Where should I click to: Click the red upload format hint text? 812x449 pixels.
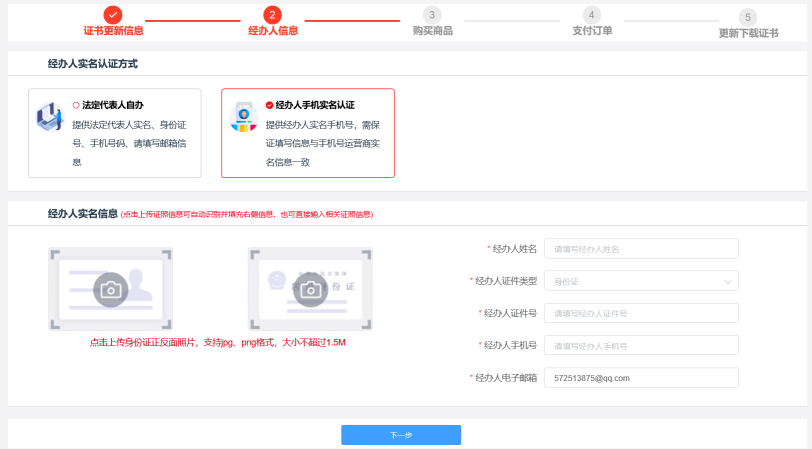(218, 342)
